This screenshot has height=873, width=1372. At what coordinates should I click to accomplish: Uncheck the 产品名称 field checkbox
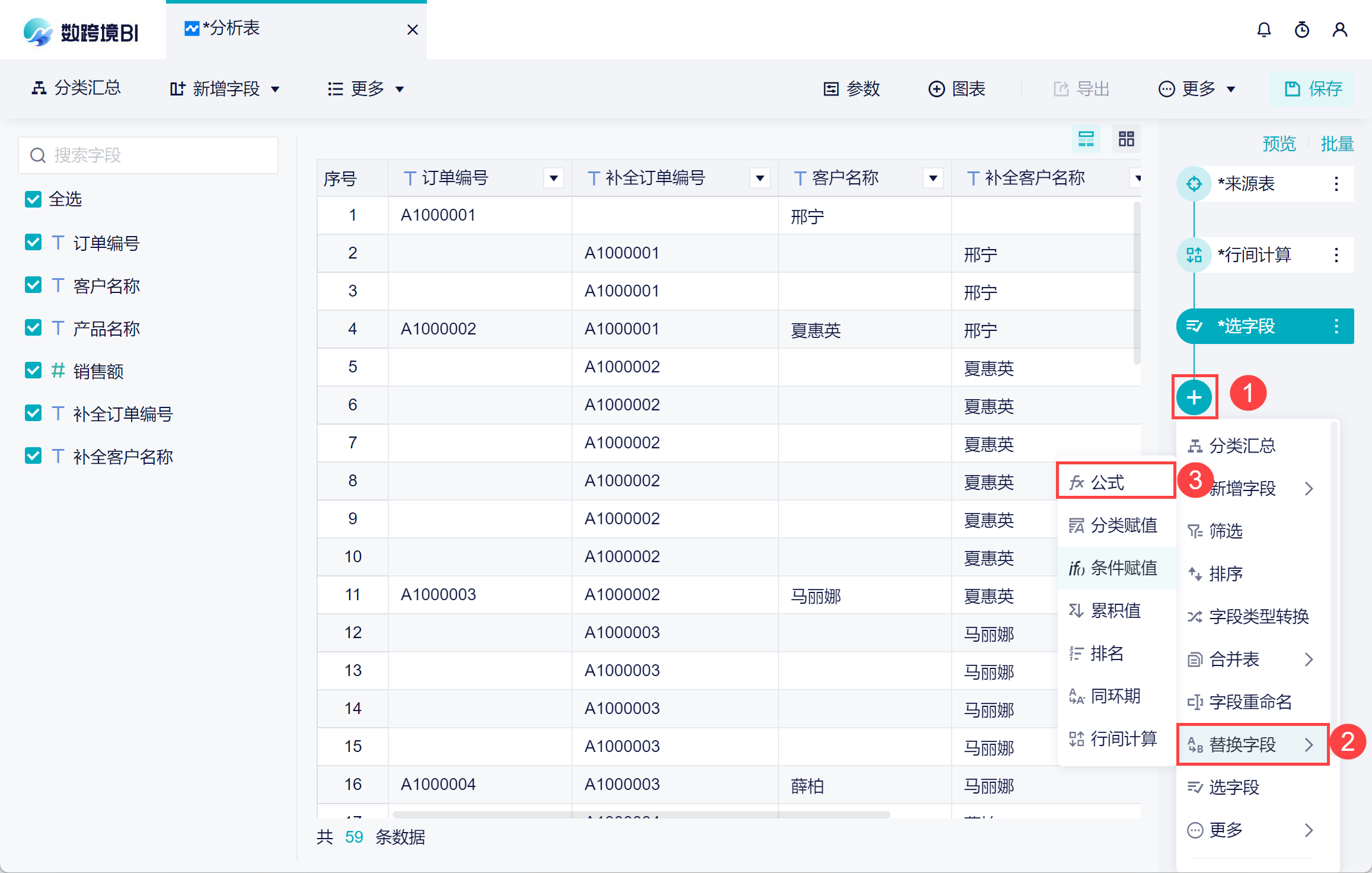(33, 328)
